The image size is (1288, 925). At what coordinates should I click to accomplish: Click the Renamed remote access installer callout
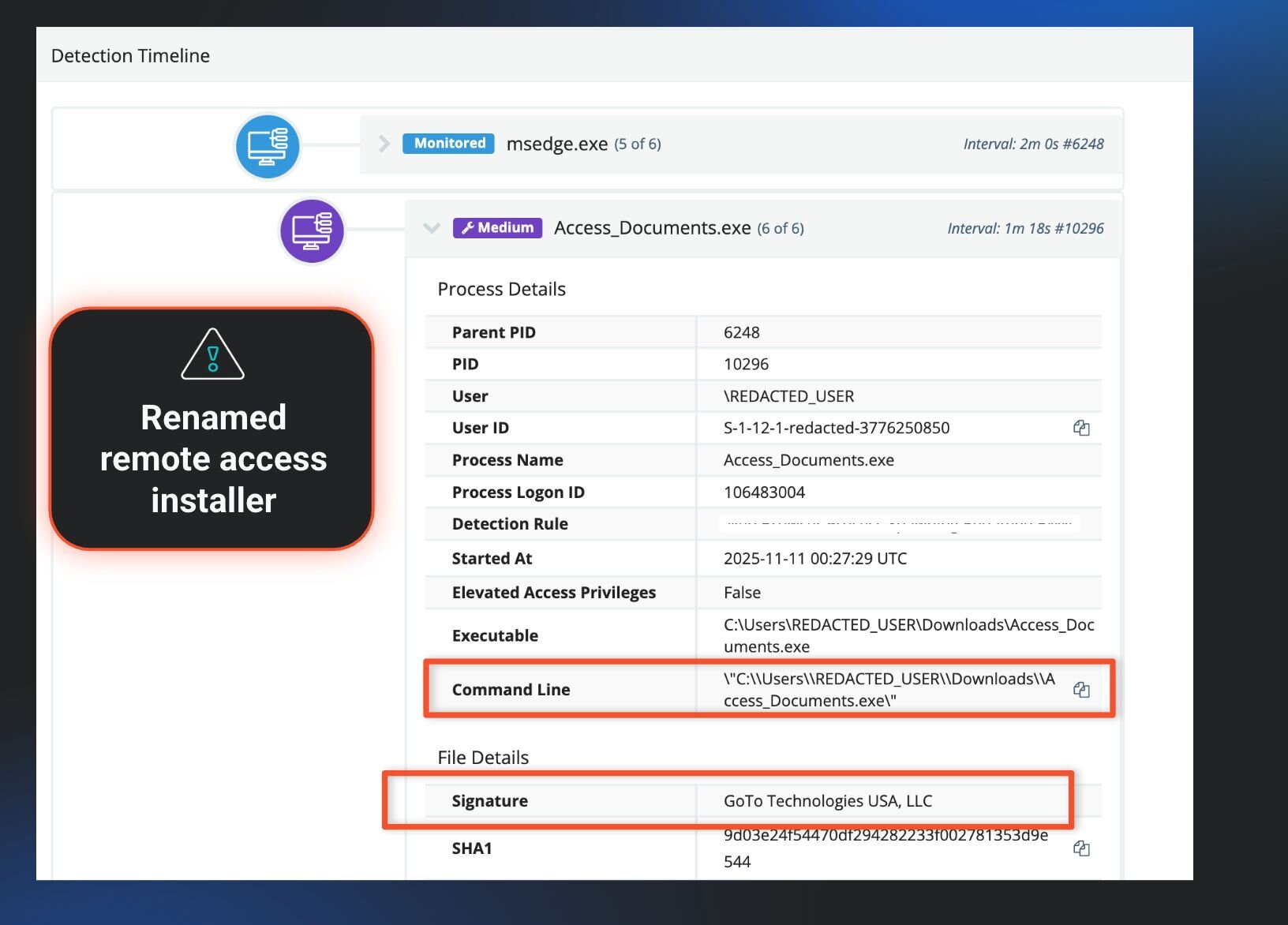212,458
